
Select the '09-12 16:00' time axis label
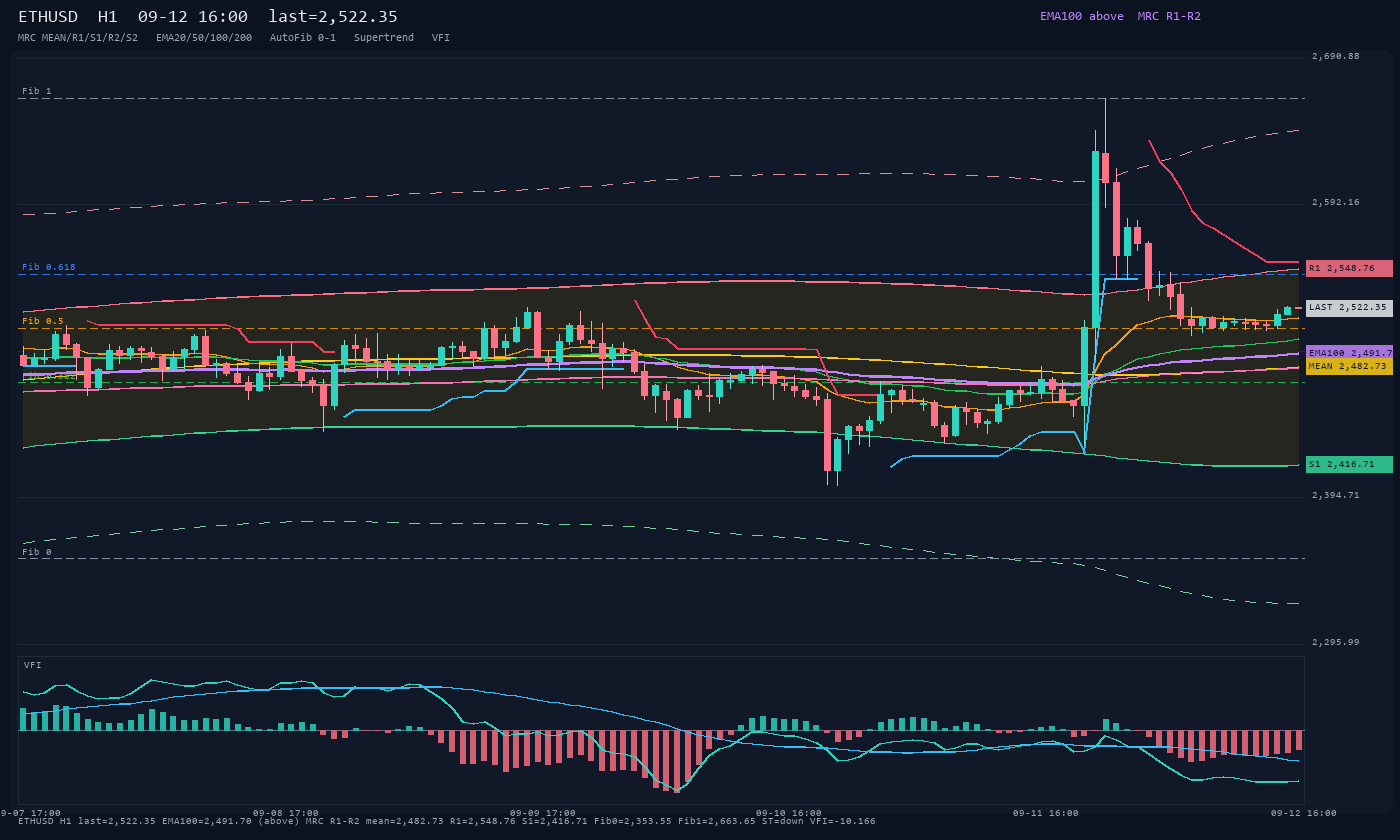pos(1303,813)
